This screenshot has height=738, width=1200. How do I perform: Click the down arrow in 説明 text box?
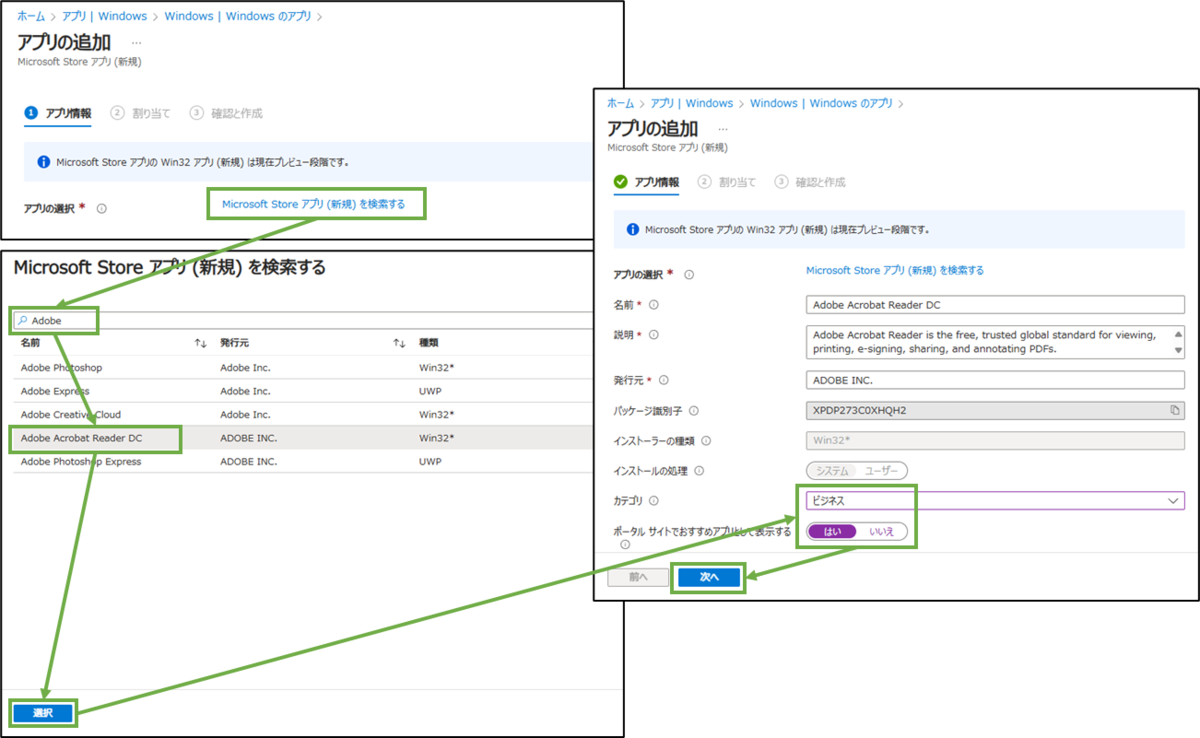coord(1177,350)
